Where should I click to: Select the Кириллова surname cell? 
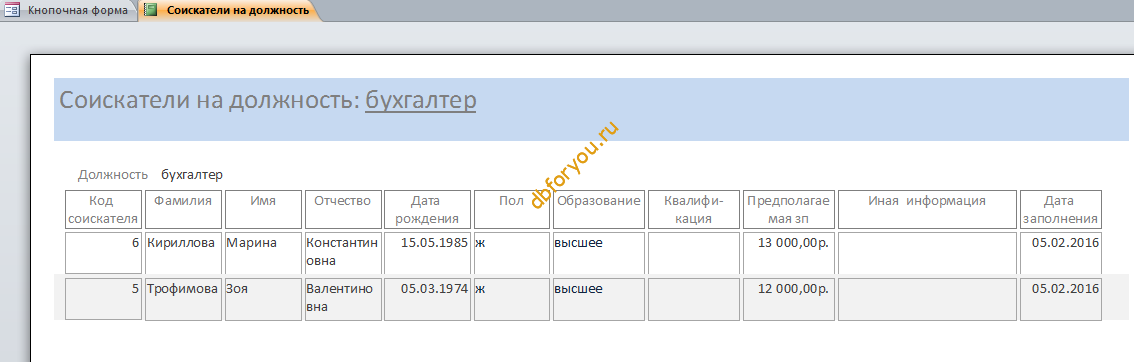(183, 253)
